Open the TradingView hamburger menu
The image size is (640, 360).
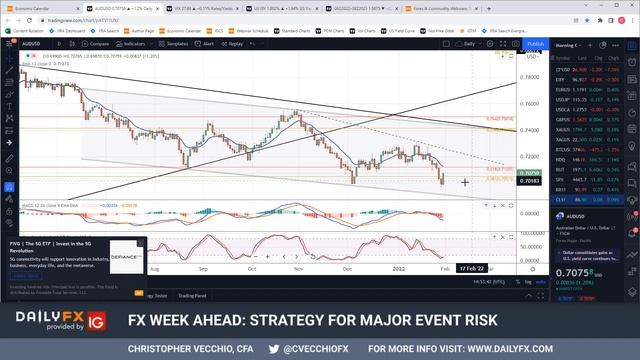[9, 43]
